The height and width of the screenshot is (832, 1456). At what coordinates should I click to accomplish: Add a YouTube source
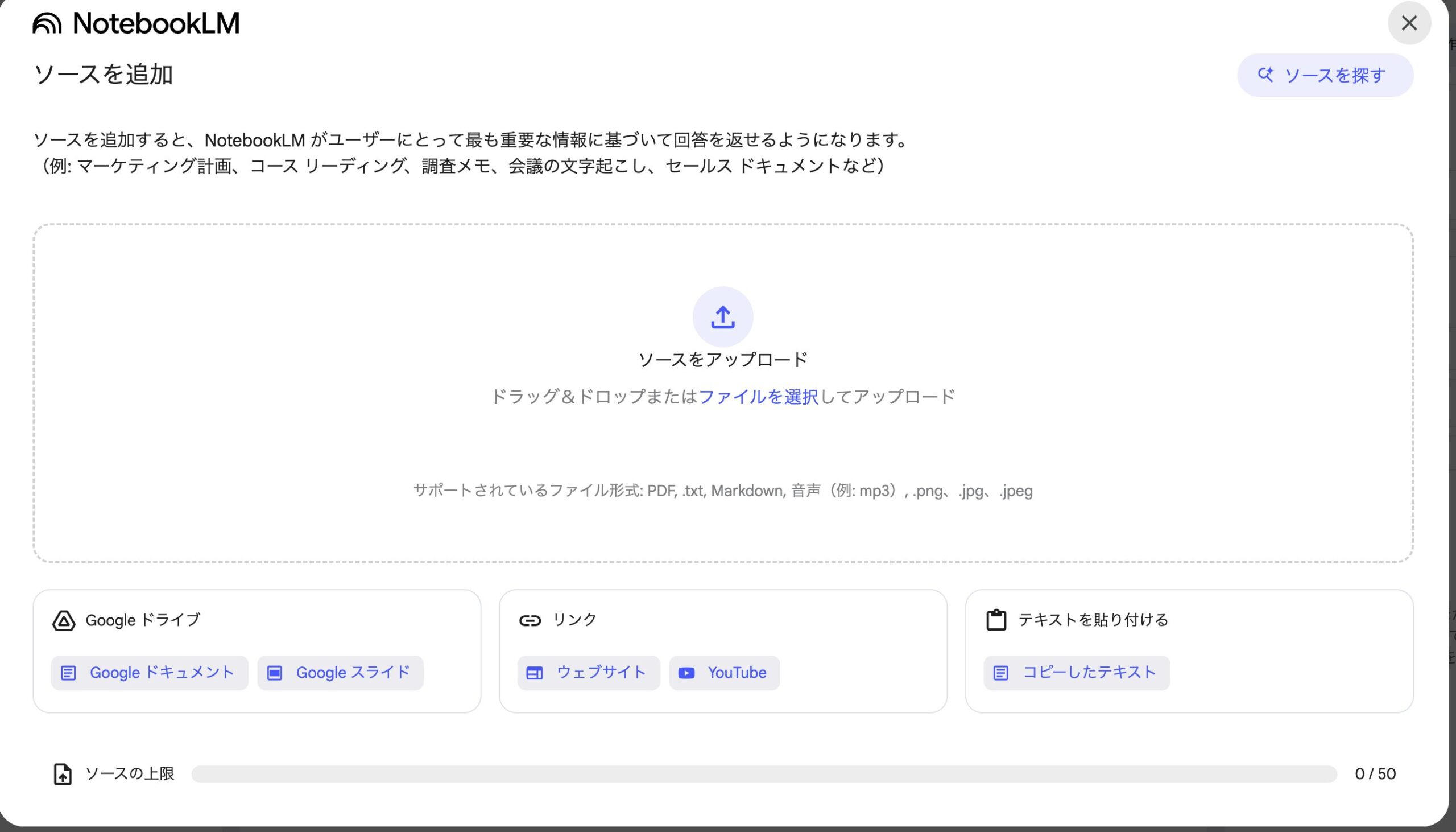[725, 673]
